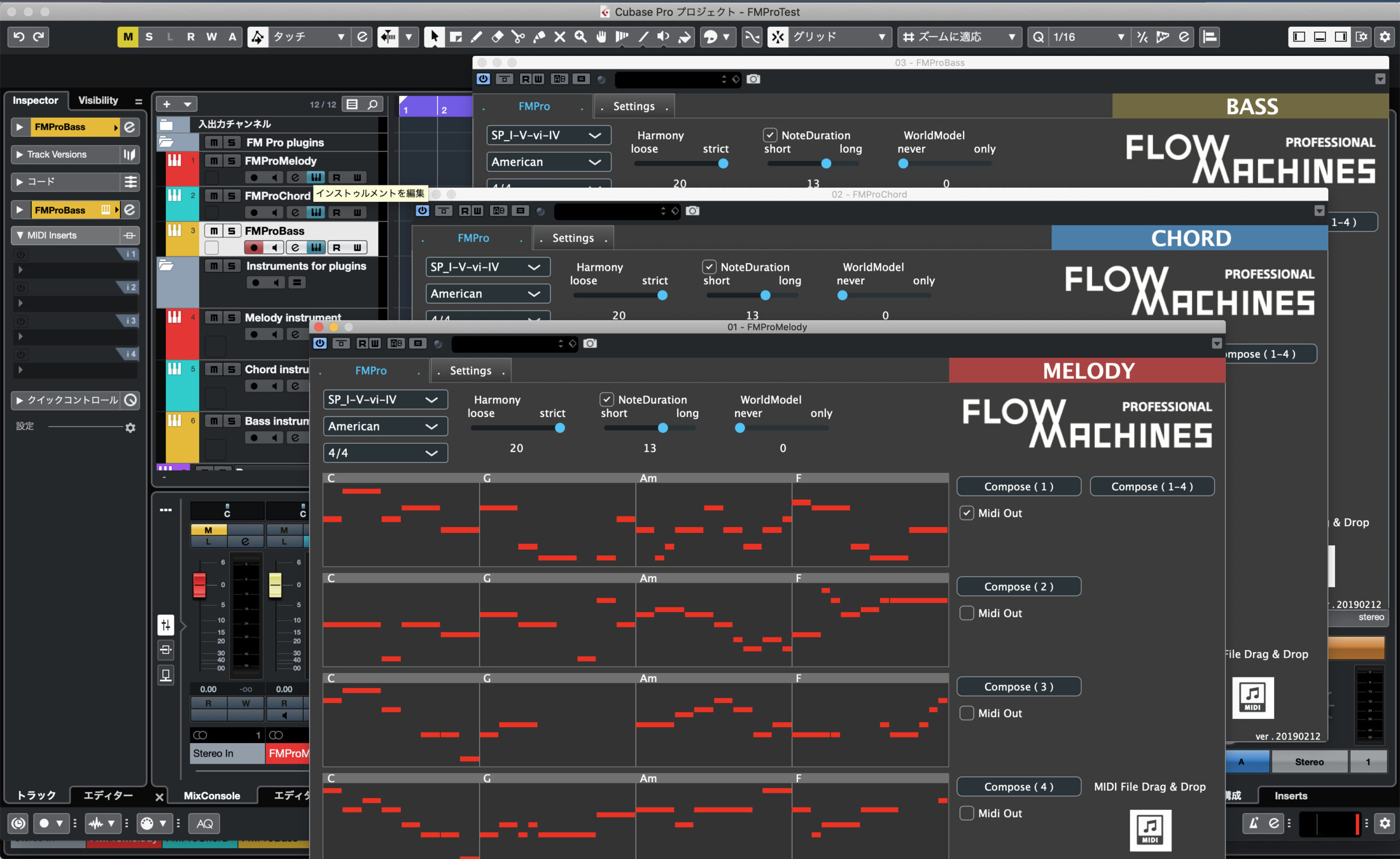Click the Snap to Zero Crossing icon

[752, 37]
